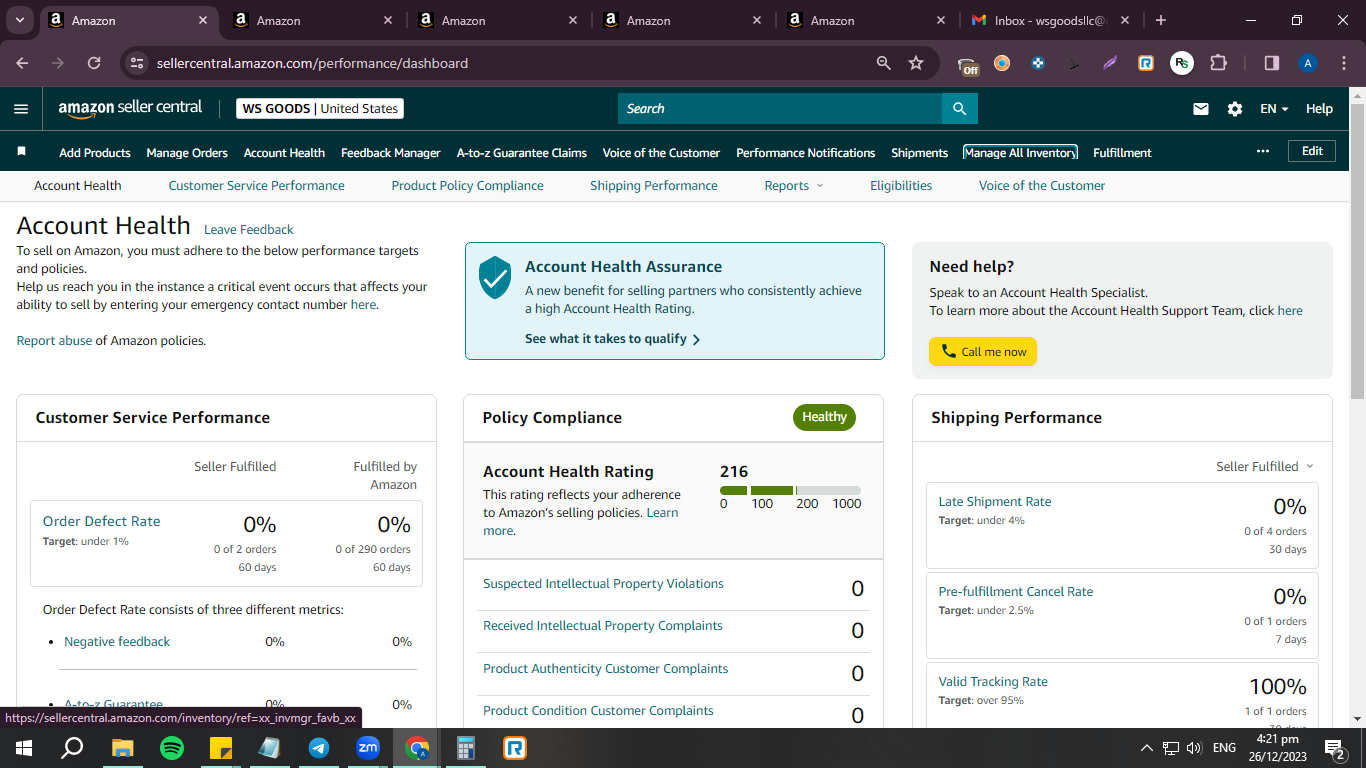Viewport: 1366px width, 768px height.
Task: Open the Late Shipment Rate link
Action: (995, 502)
